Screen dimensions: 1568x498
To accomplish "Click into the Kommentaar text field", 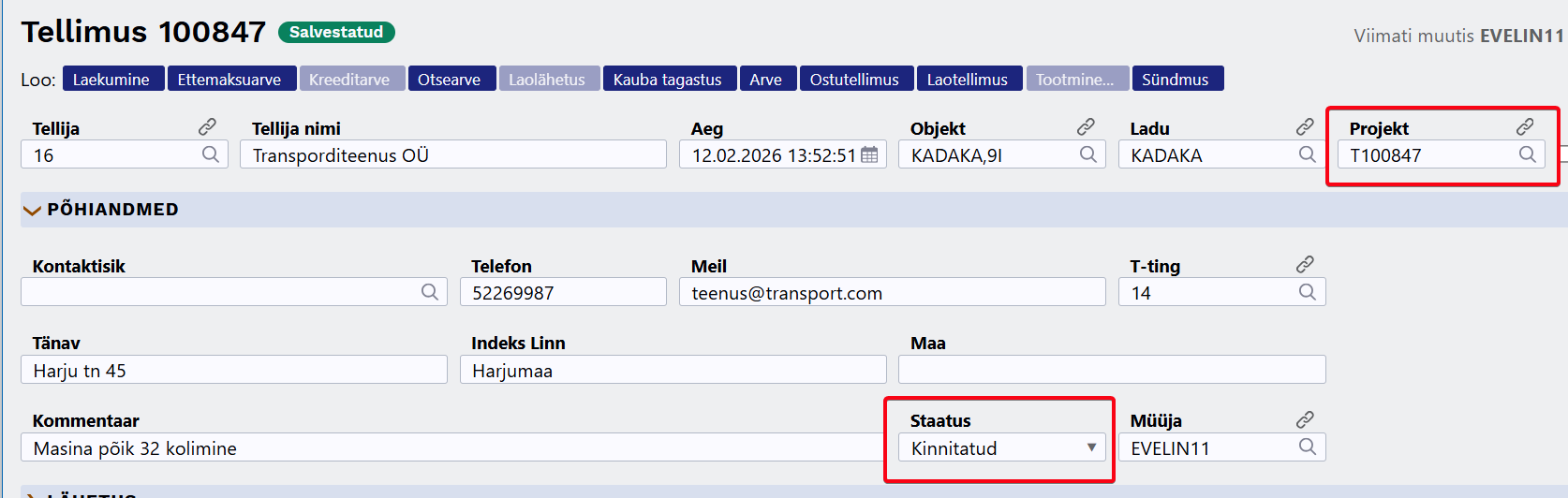I will (x=450, y=447).
